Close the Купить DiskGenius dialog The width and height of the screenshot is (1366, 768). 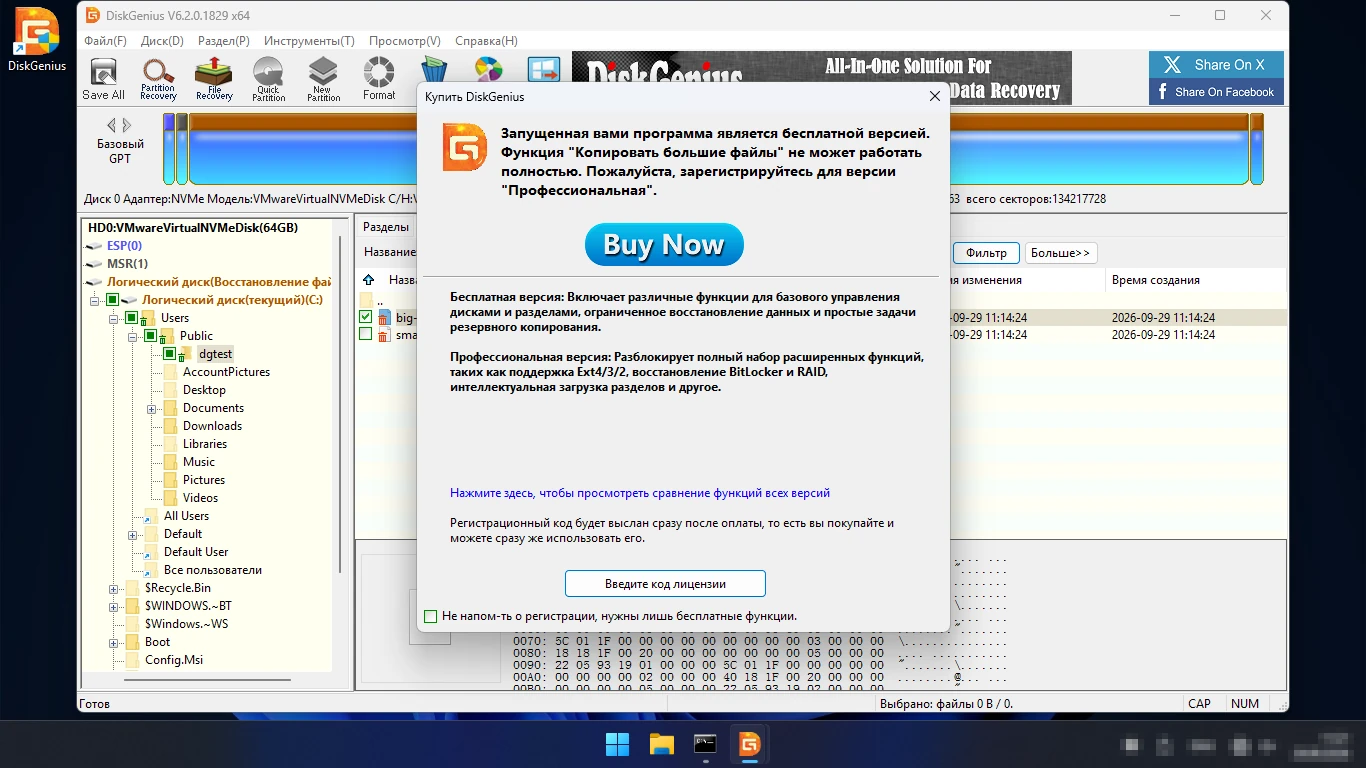click(935, 97)
